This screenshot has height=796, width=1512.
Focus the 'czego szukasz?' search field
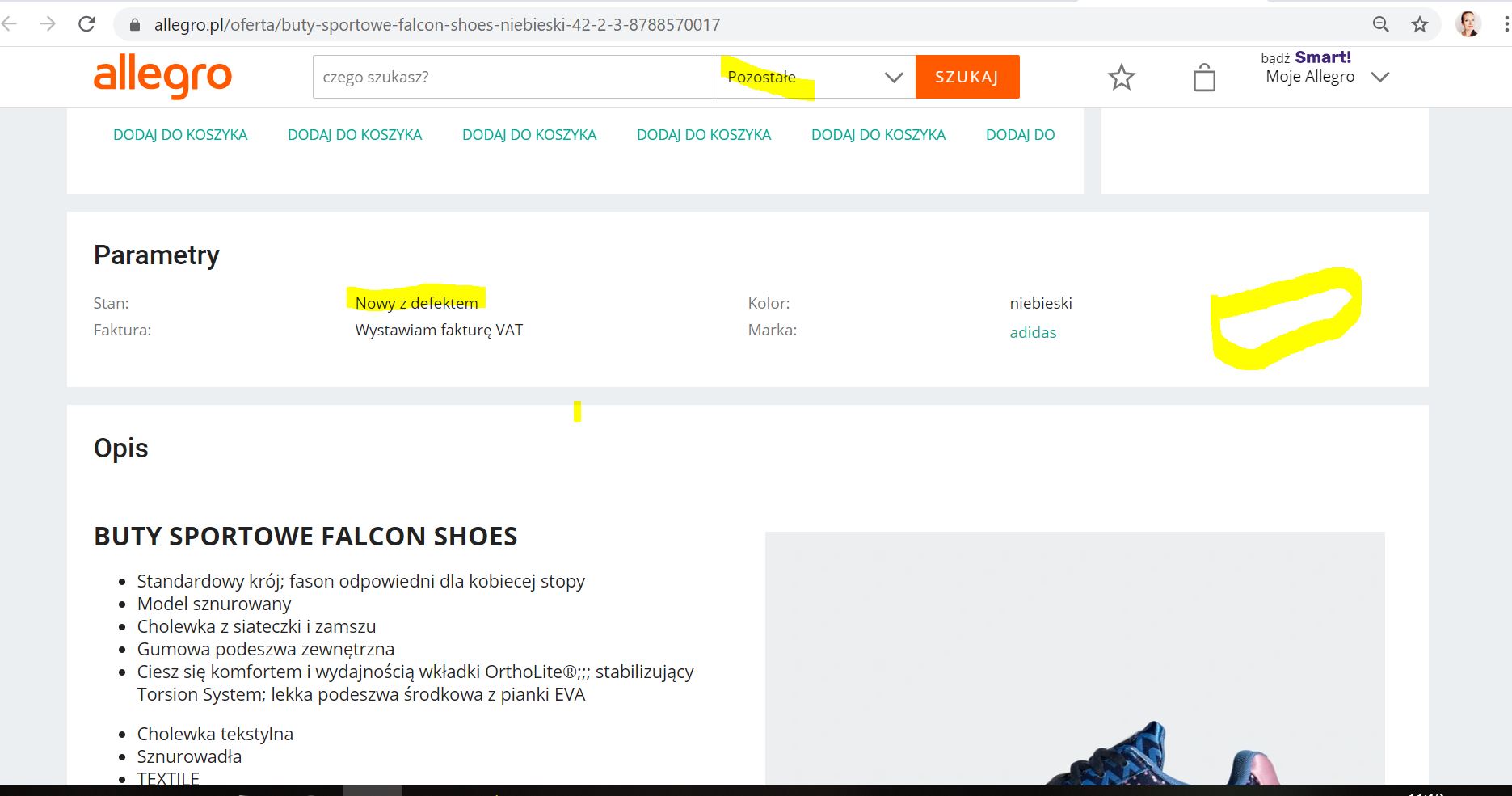pyautogui.click(x=512, y=78)
